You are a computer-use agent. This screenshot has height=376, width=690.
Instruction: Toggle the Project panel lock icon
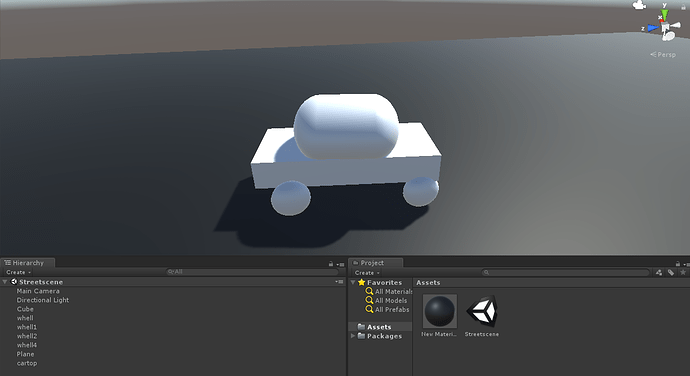[678, 264]
